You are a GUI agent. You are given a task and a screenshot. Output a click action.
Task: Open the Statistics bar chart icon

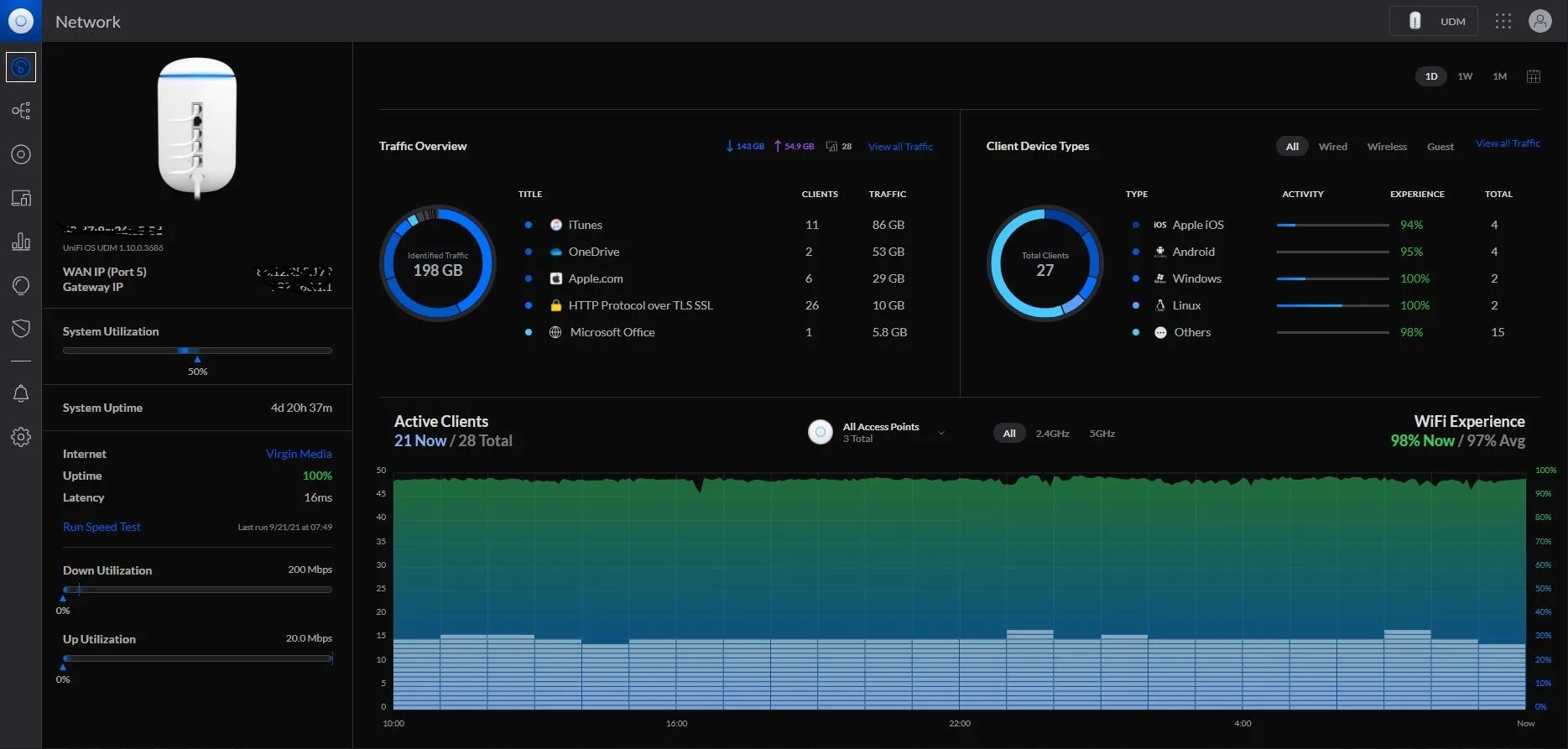point(21,242)
